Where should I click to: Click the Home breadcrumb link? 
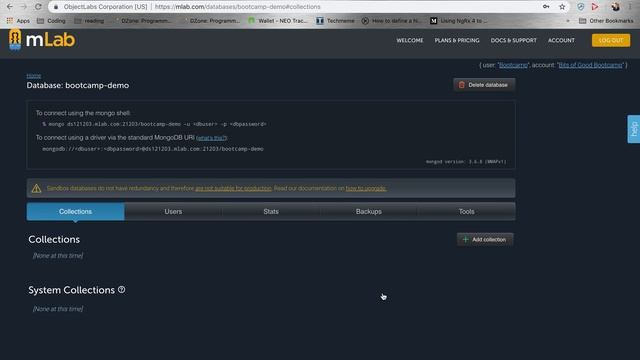tap(34, 76)
